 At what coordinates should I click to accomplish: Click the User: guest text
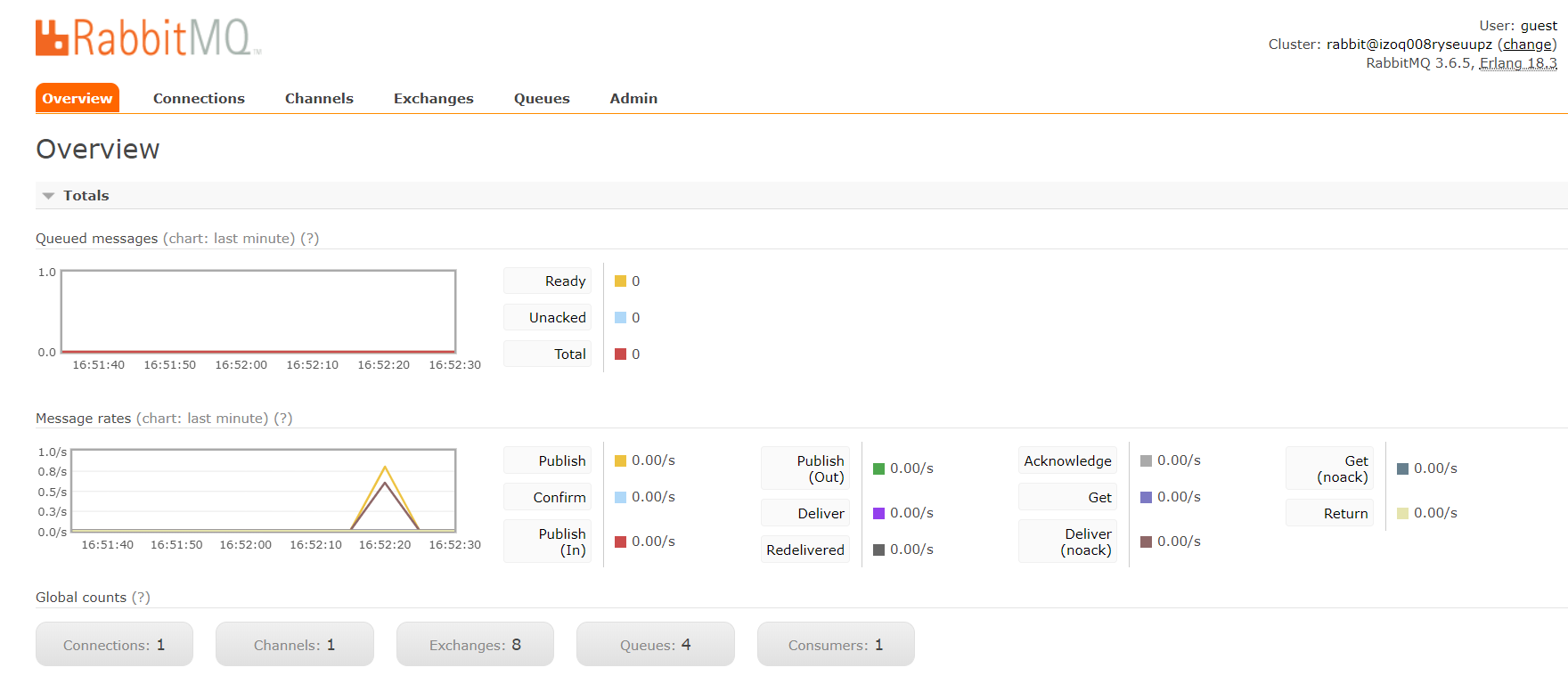pos(1518,26)
